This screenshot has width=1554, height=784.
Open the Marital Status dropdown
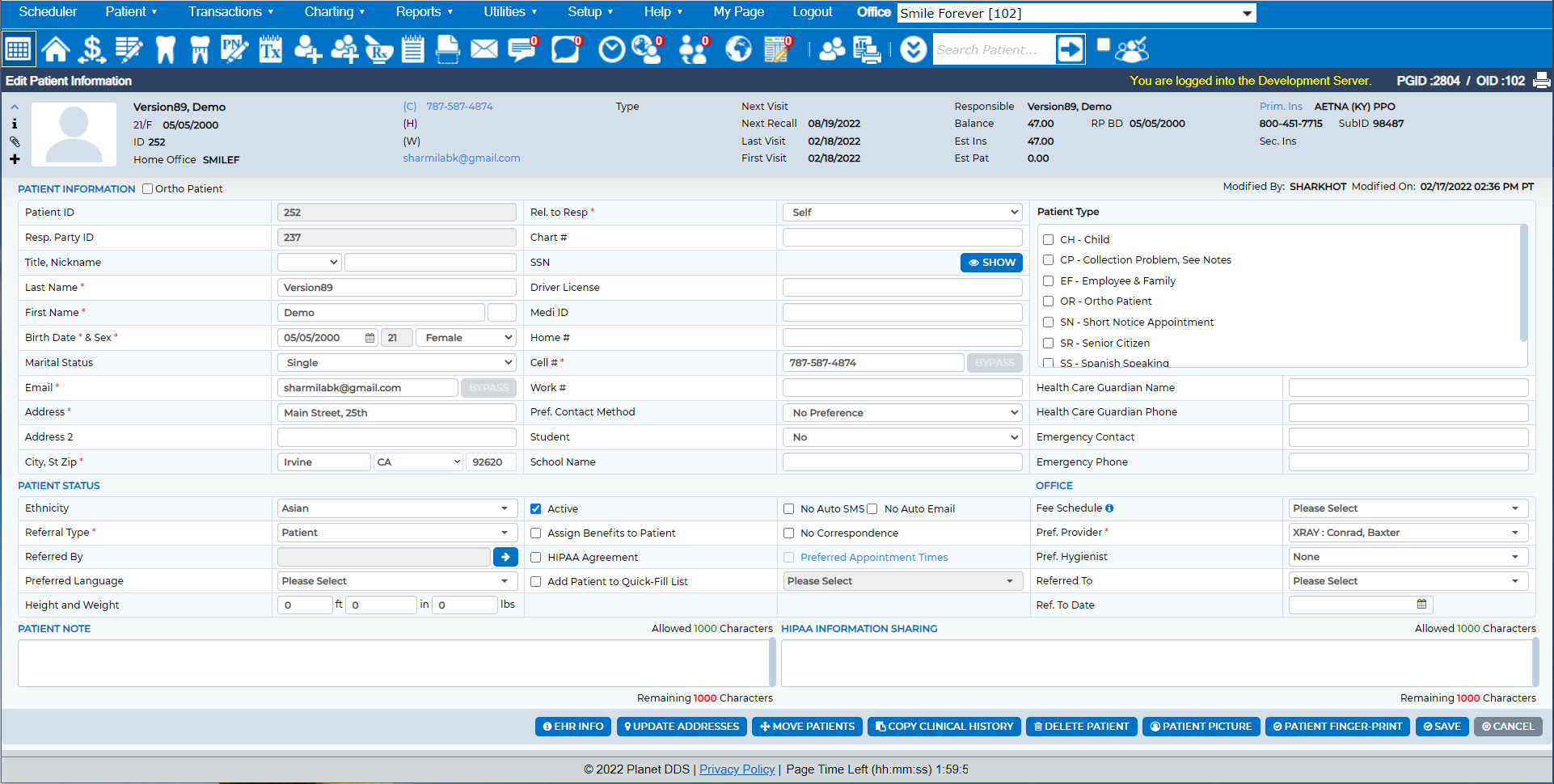click(x=396, y=363)
